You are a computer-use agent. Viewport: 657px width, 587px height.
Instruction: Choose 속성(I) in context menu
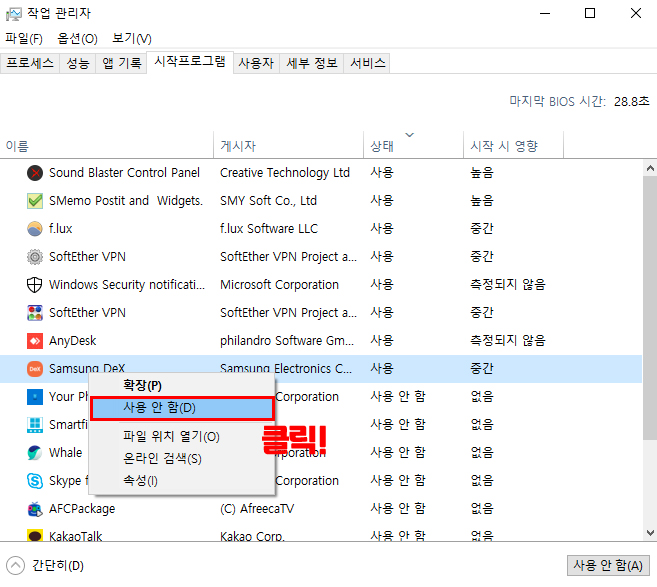(182, 480)
